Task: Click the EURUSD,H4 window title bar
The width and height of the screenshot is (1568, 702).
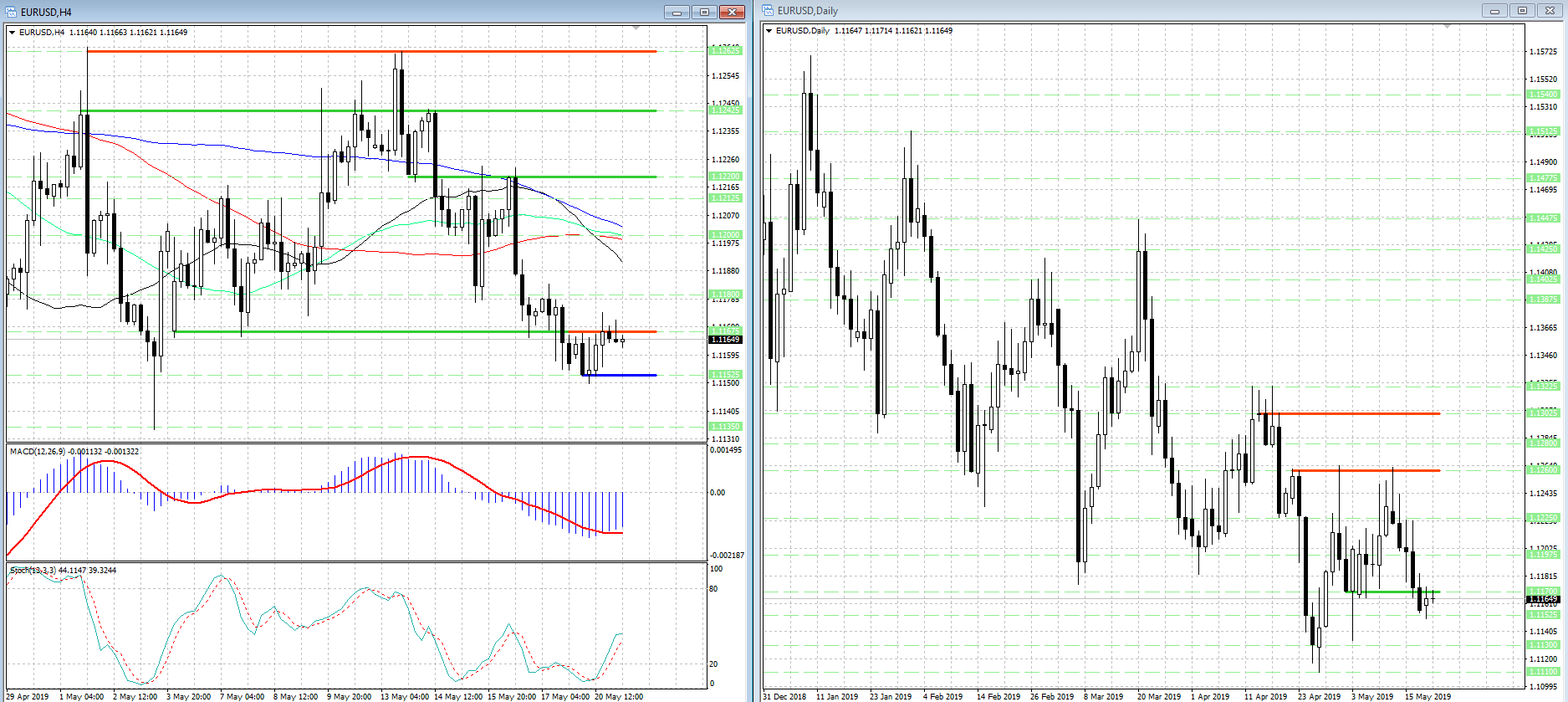Action: [x=335, y=12]
